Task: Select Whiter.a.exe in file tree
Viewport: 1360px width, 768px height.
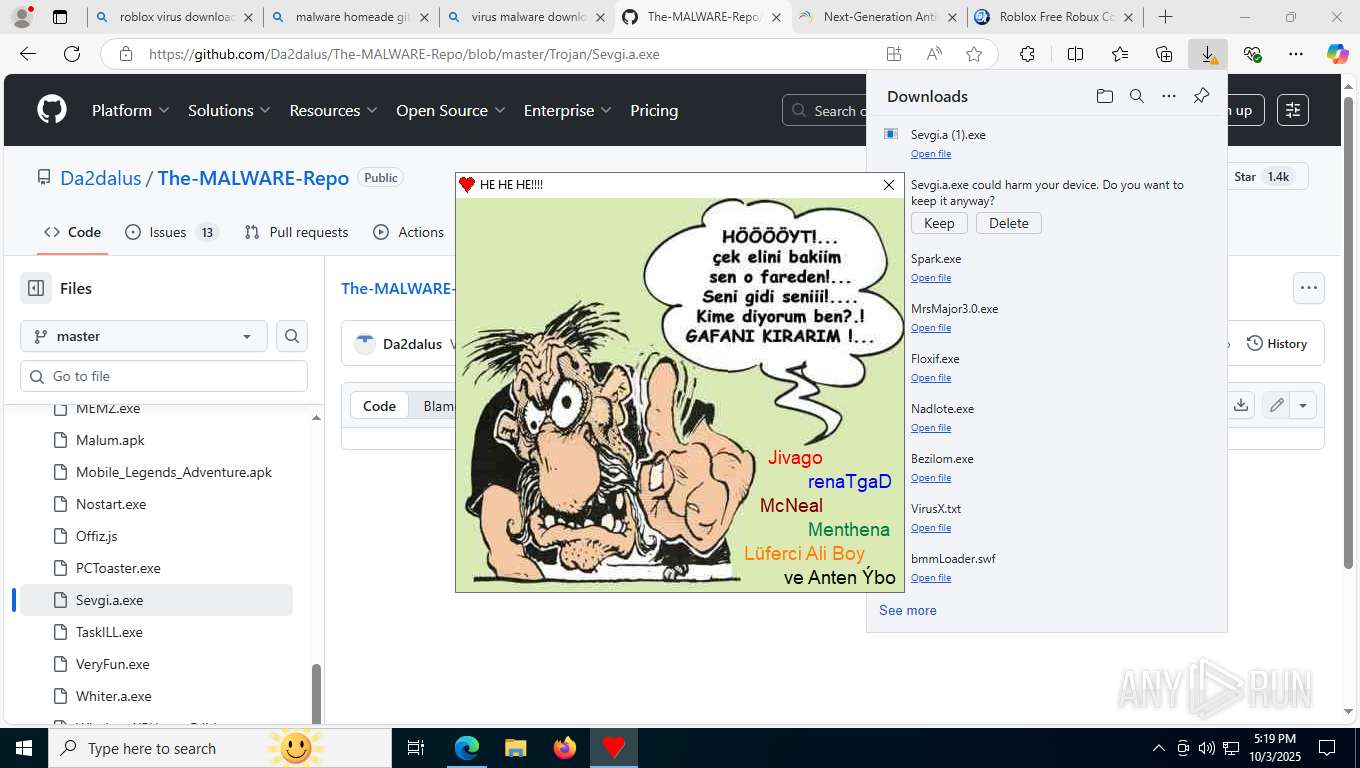Action: tap(114, 696)
